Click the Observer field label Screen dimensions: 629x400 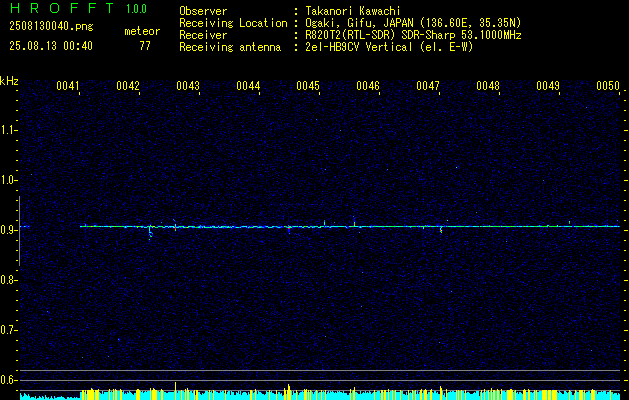point(203,11)
